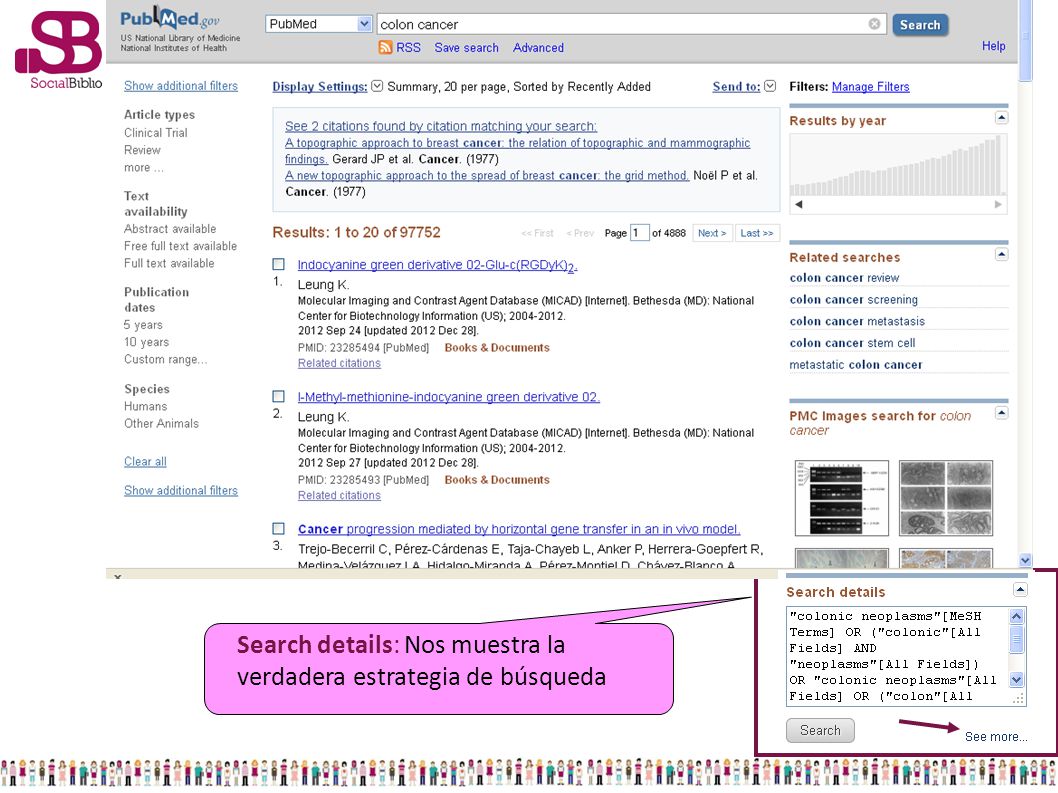The width and height of the screenshot is (1058, 793).
Task: Click the page vertical scrollbar thumb
Action: pyautogui.click(x=1026, y=42)
